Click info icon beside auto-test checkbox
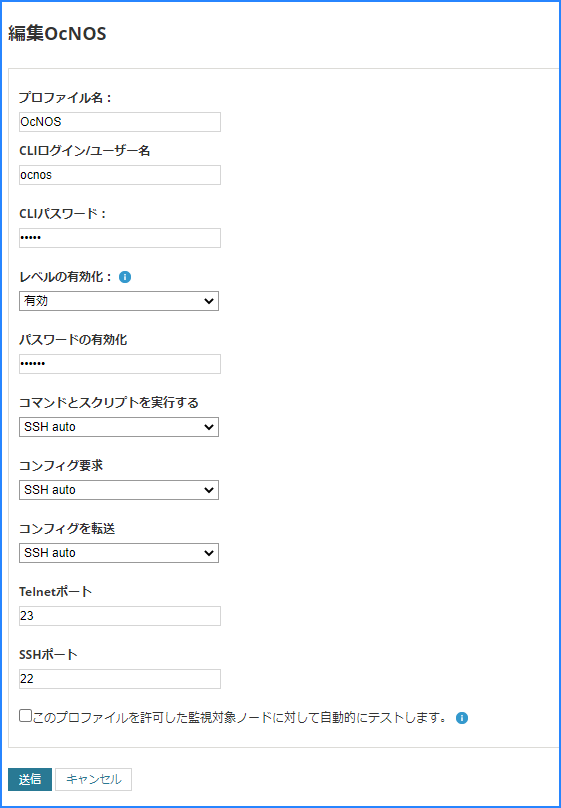This screenshot has width=561, height=808. (x=462, y=718)
